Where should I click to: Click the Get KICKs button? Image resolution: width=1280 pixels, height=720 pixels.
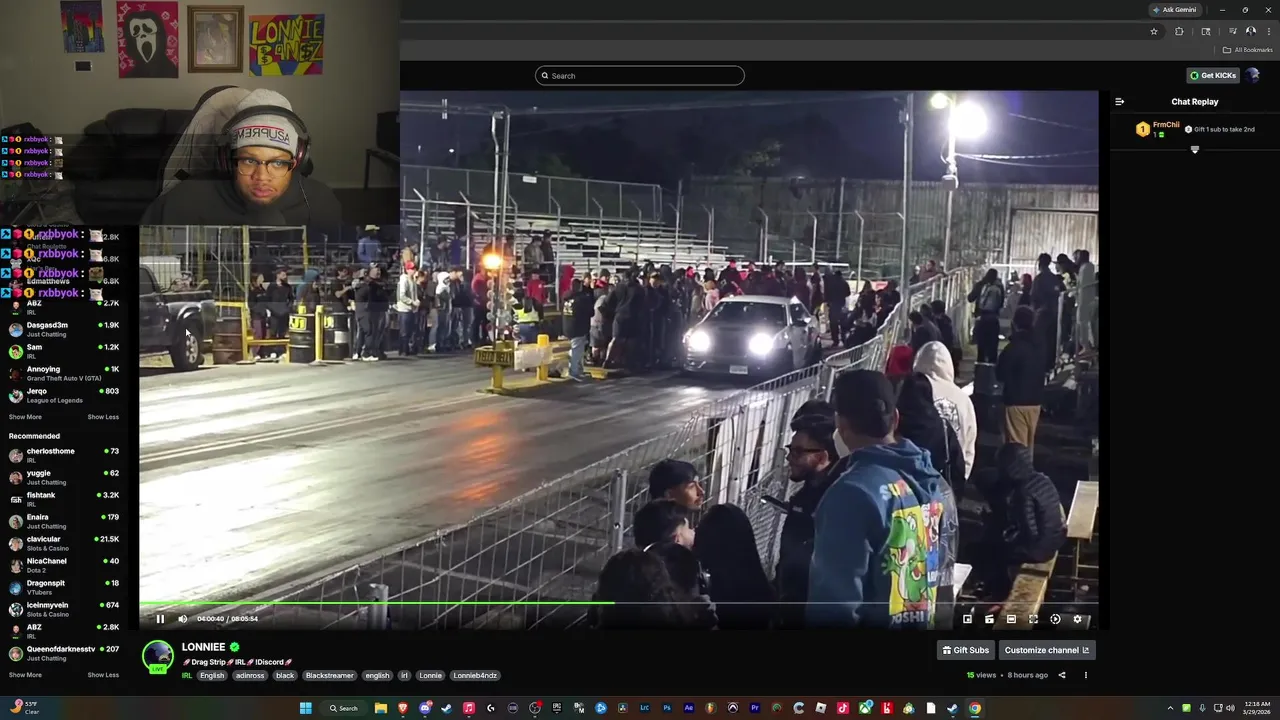(x=1212, y=75)
